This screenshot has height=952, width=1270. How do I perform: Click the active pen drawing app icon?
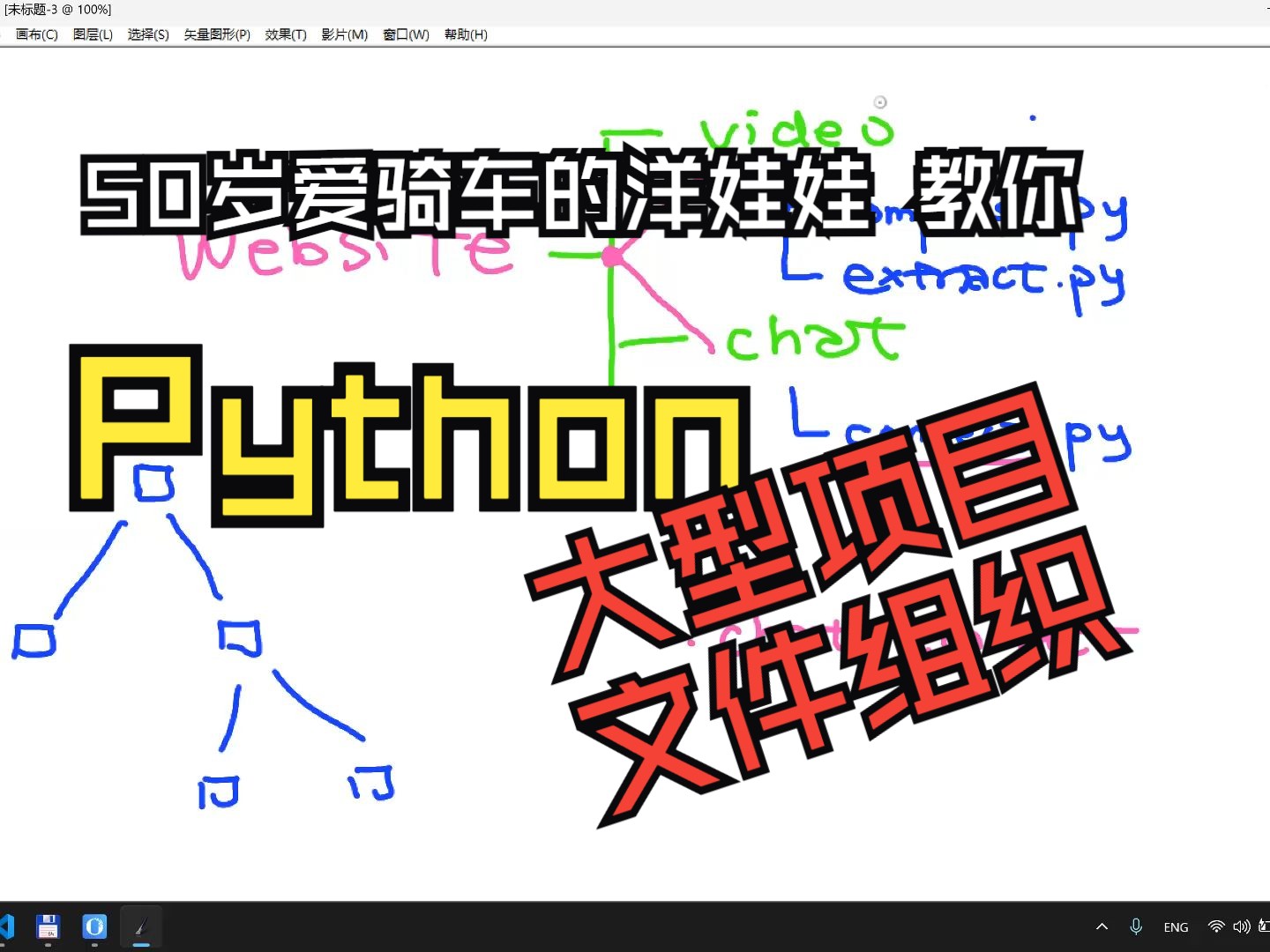[140, 926]
